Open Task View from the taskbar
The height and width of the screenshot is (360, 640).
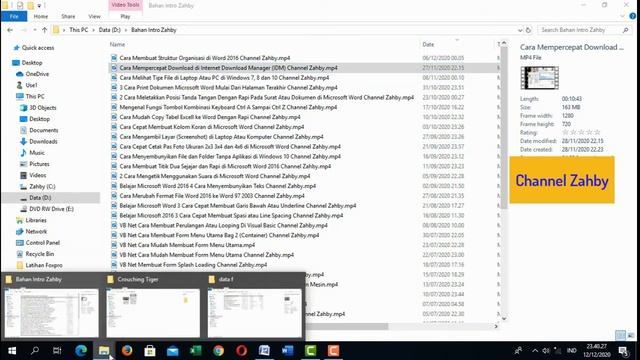tap(58, 351)
